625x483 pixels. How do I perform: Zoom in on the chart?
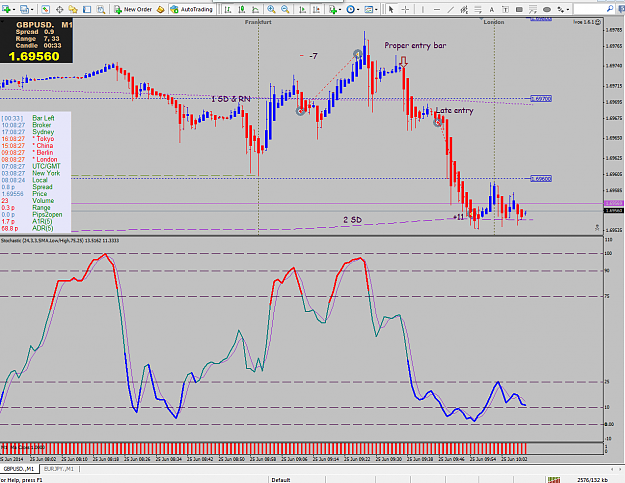271,9
